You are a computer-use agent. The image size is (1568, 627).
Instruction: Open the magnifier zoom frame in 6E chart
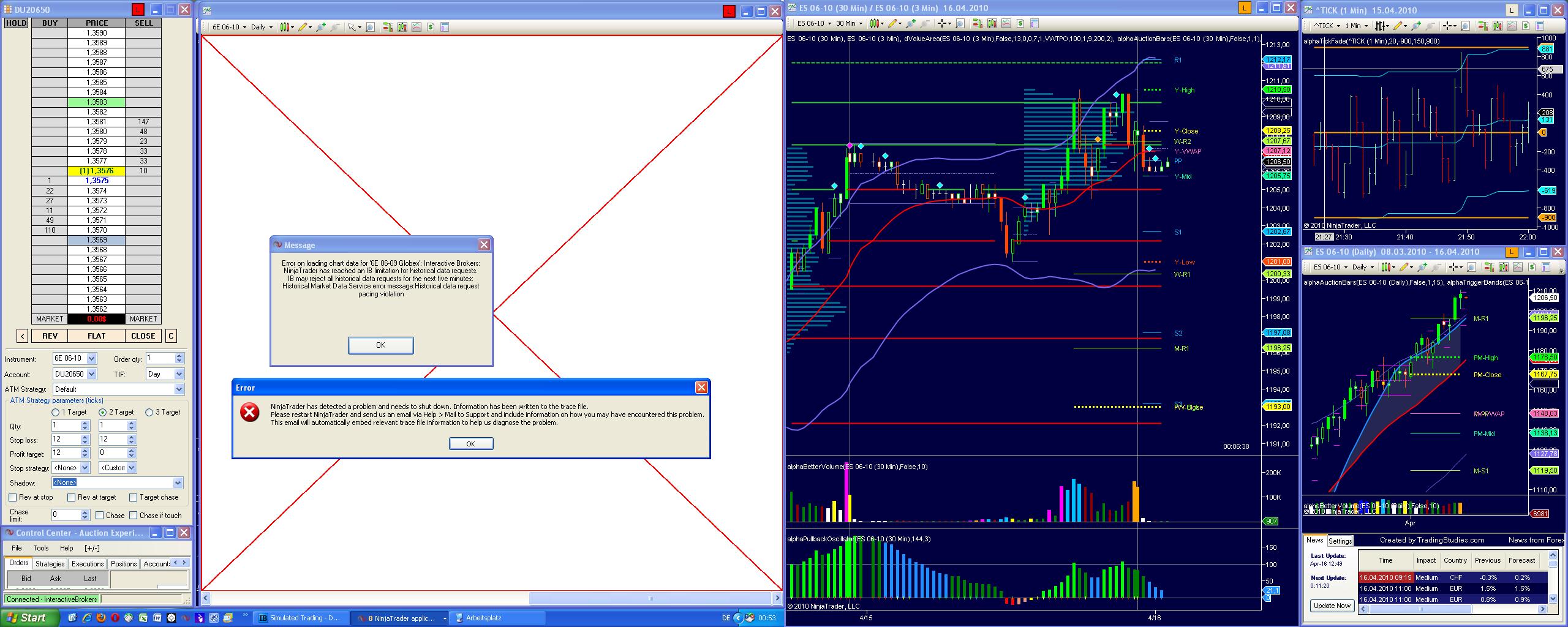coord(370,27)
